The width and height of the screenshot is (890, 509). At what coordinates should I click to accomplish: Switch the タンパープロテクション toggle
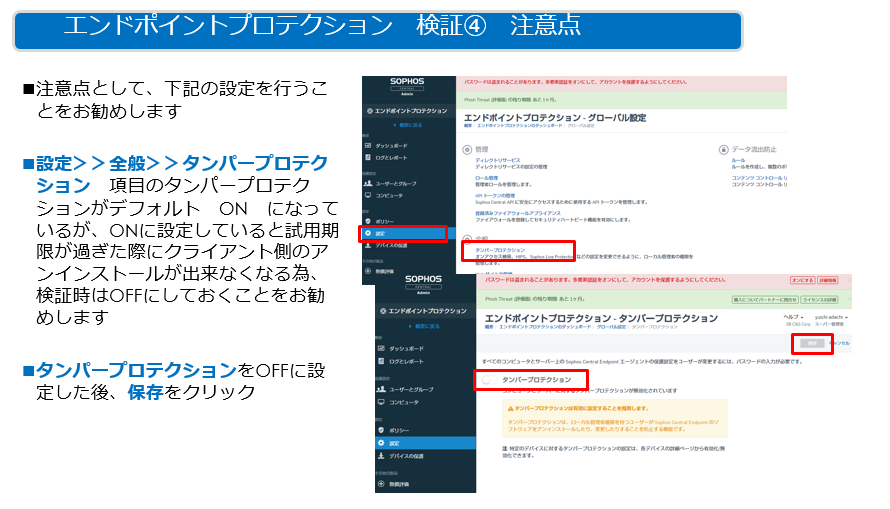point(489,380)
